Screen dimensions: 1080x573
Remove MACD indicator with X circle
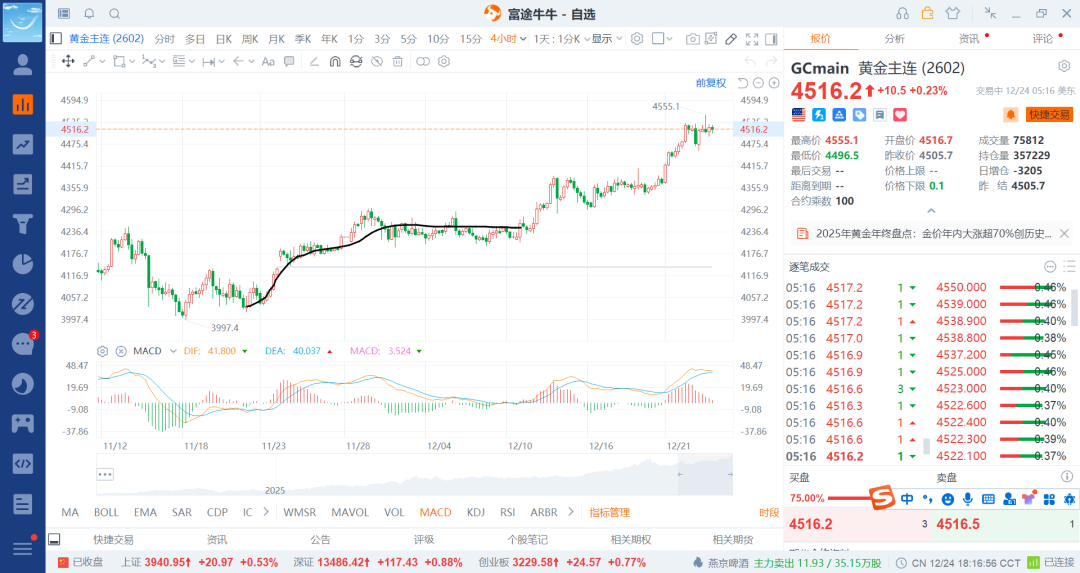click(x=121, y=351)
